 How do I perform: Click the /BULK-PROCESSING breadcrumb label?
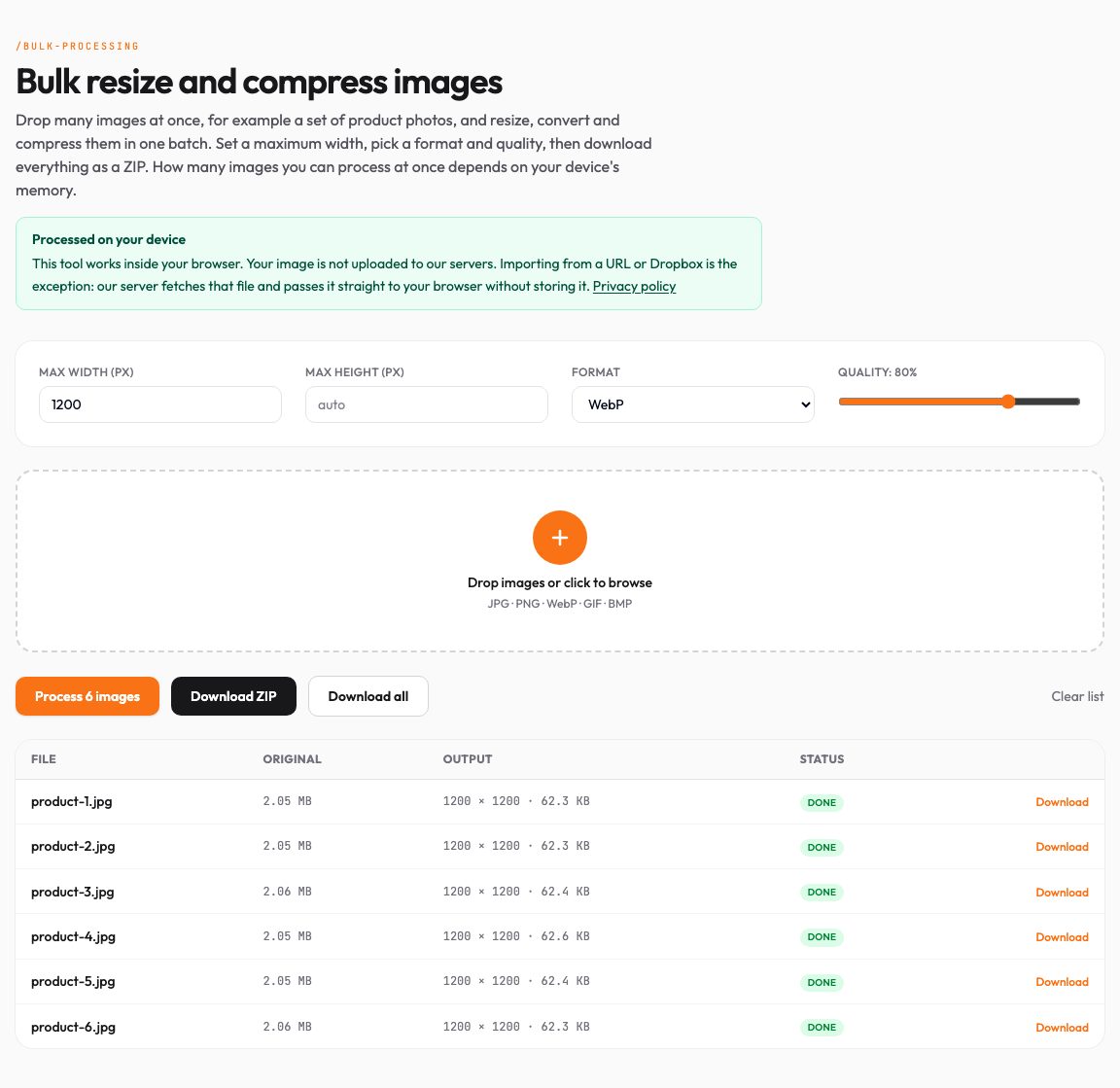click(x=77, y=46)
